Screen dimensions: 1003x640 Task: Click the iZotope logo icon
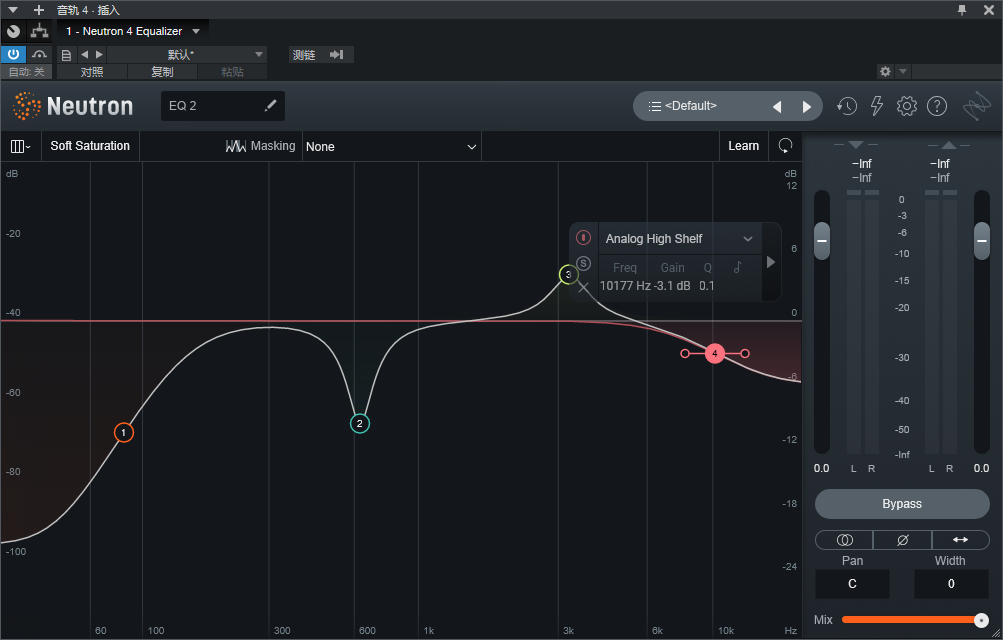[x=977, y=106]
